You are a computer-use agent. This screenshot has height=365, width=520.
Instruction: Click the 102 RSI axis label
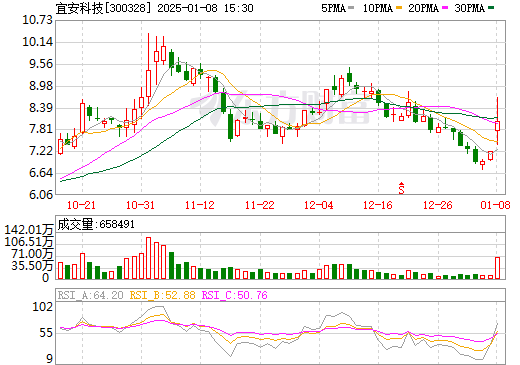[x=42, y=307]
